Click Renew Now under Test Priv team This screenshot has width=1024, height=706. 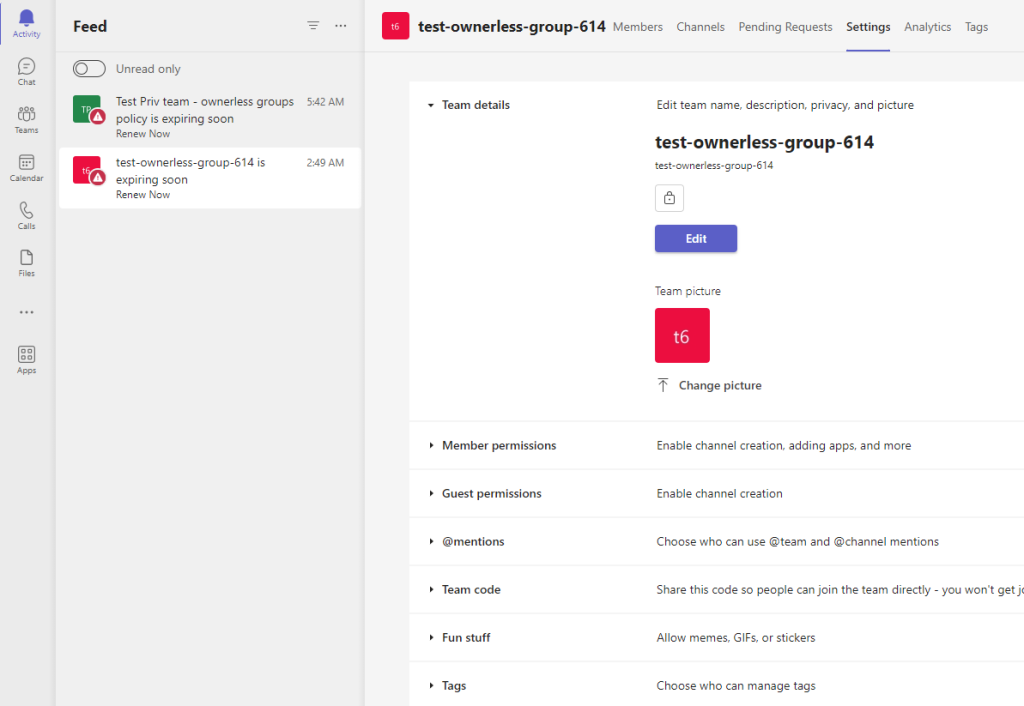pos(143,134)
